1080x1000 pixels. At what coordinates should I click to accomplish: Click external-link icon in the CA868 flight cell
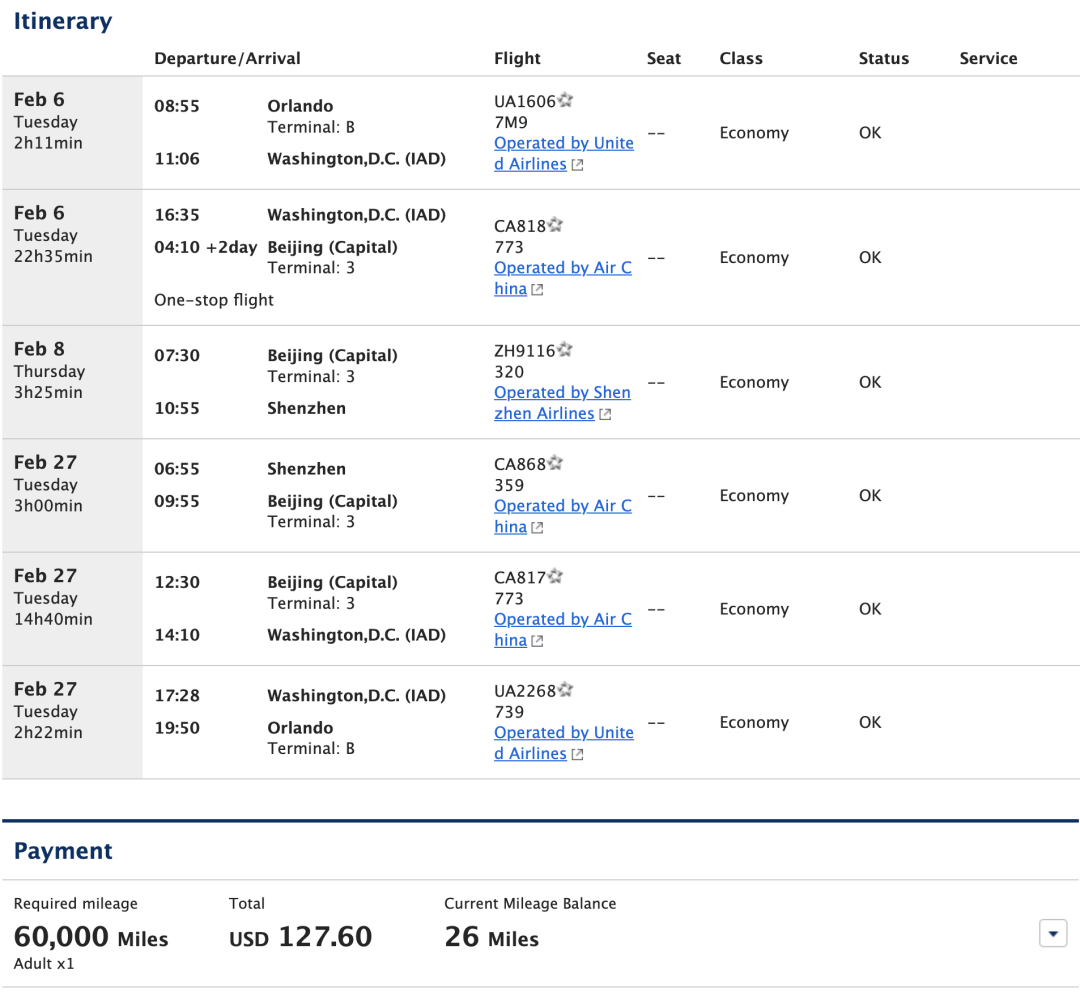537,528
